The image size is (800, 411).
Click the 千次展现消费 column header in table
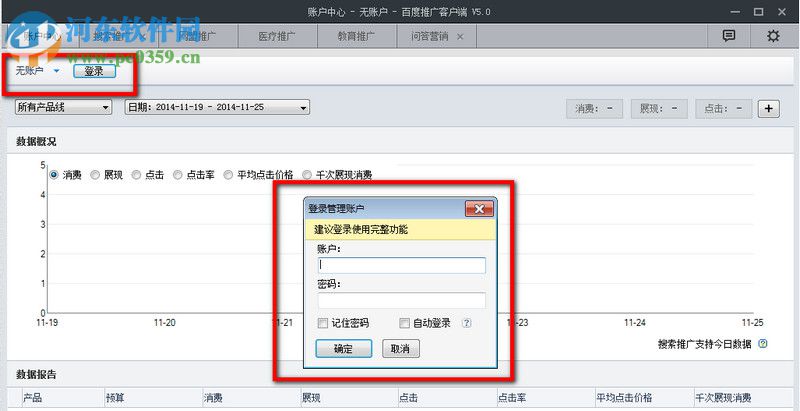[744, 398]
